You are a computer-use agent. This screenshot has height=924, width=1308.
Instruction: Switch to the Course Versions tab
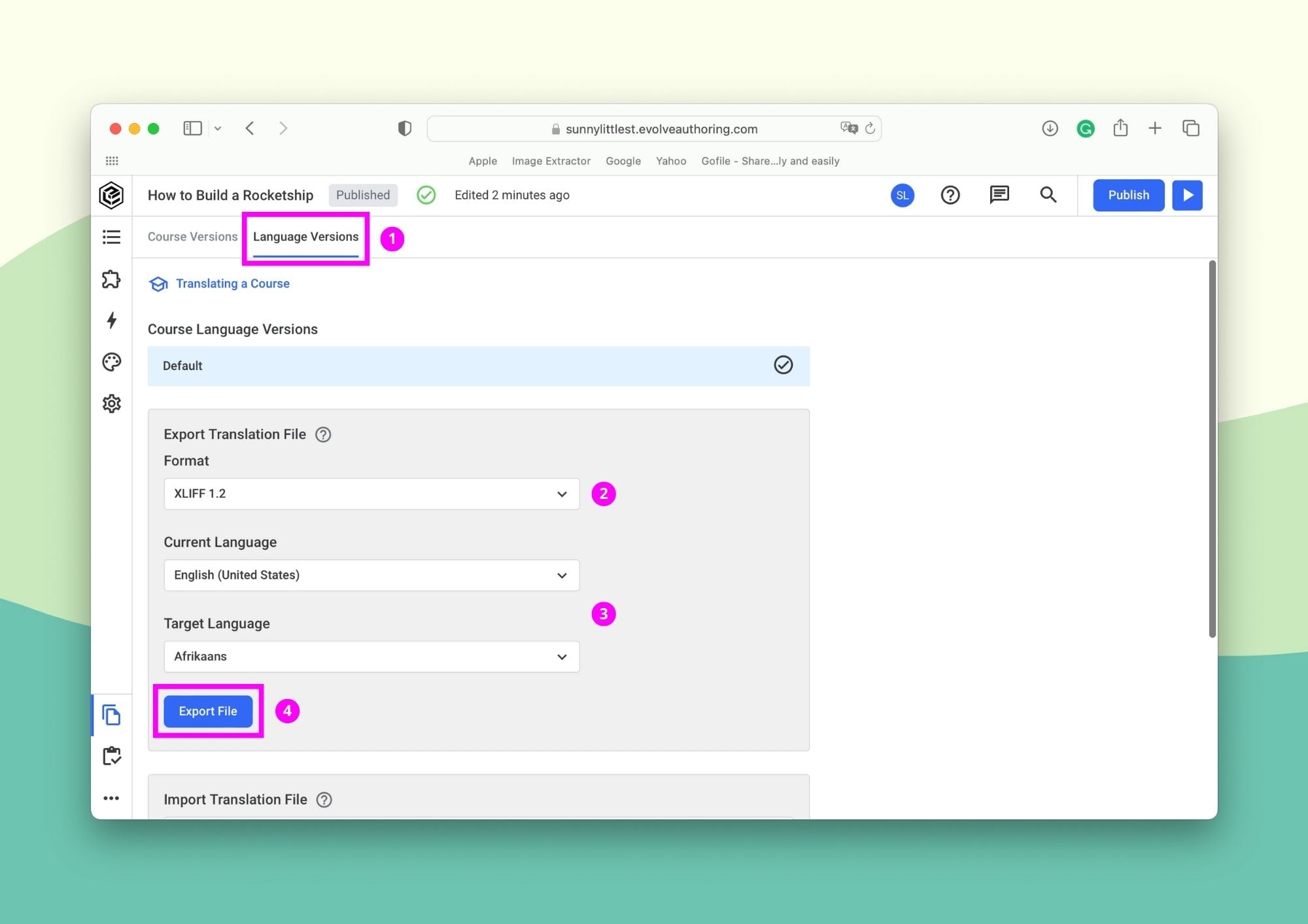pos(192,237)
